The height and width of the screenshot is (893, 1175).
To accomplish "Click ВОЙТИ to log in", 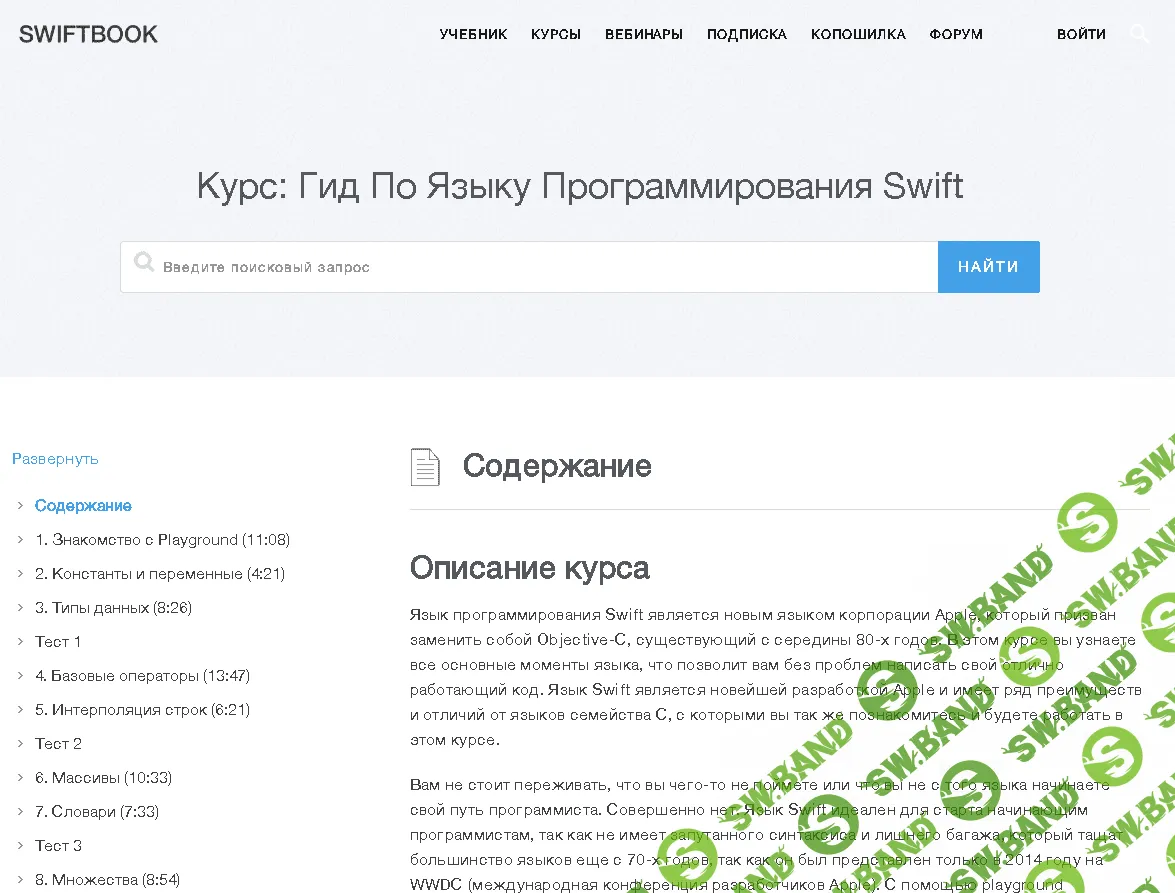I will coord(1081,33).
